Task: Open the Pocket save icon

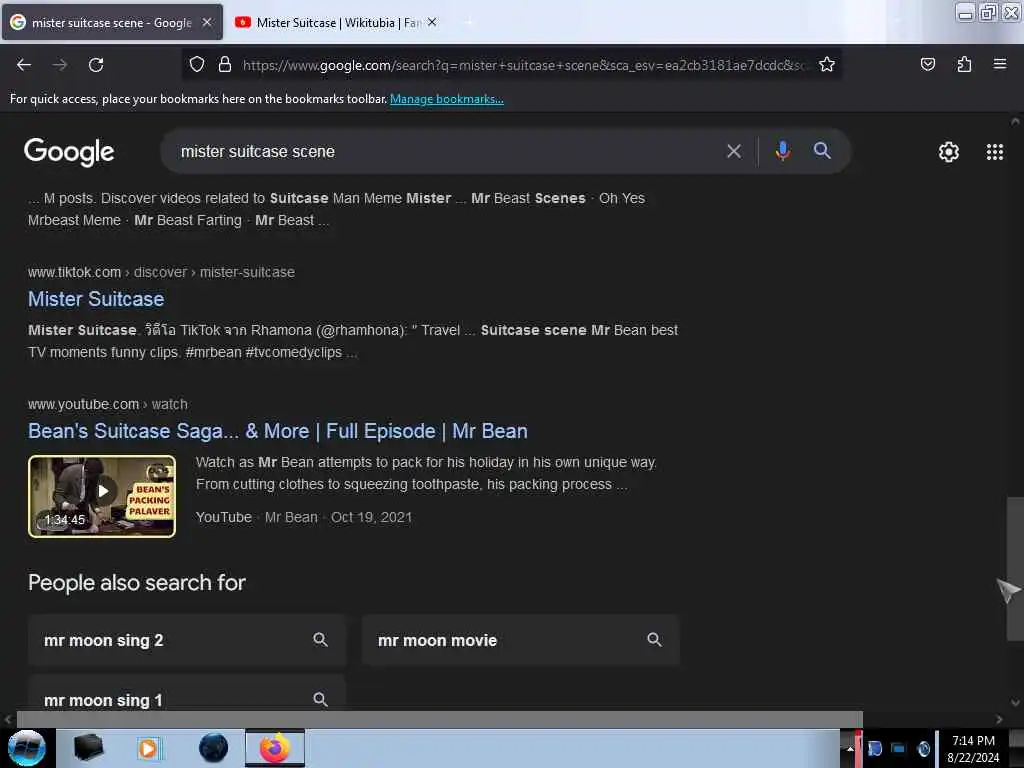Action: coord(927,64)
